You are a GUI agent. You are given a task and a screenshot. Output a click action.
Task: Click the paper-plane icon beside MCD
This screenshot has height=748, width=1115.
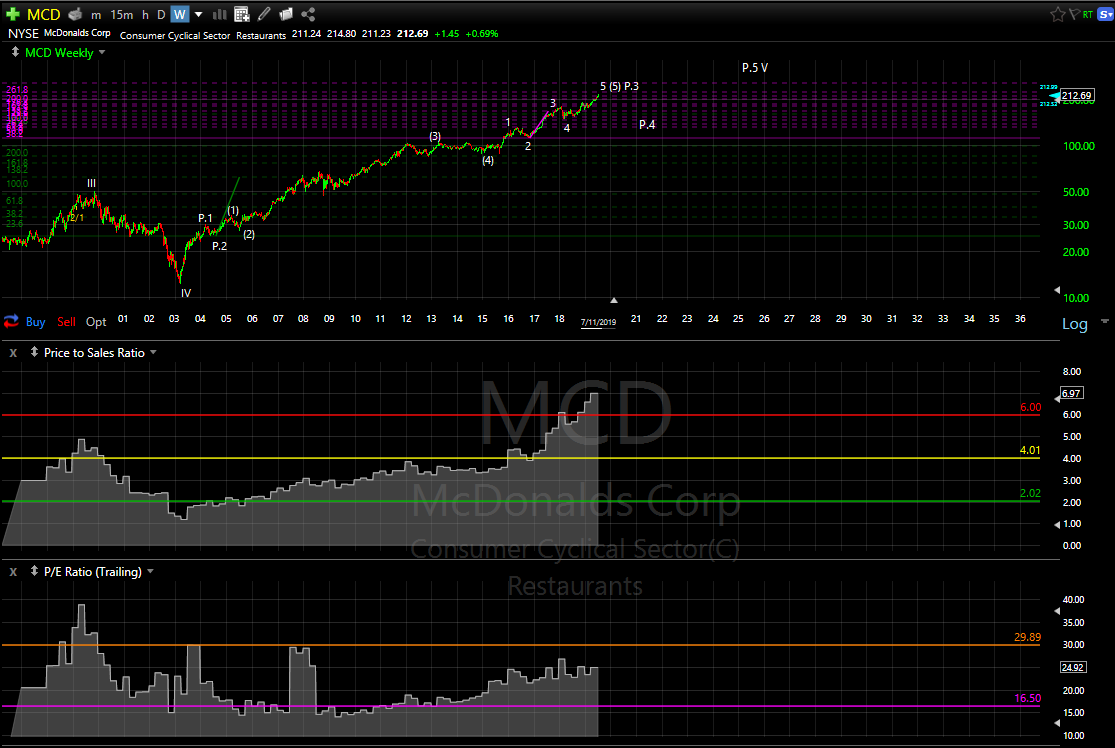75,14
